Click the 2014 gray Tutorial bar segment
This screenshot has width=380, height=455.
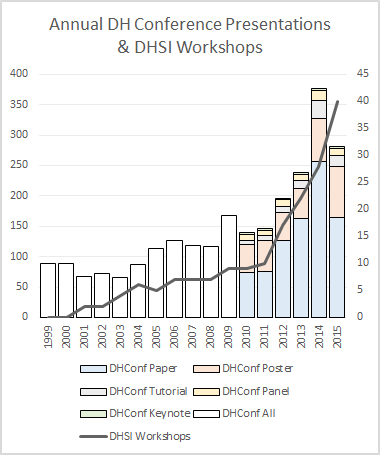319,109
